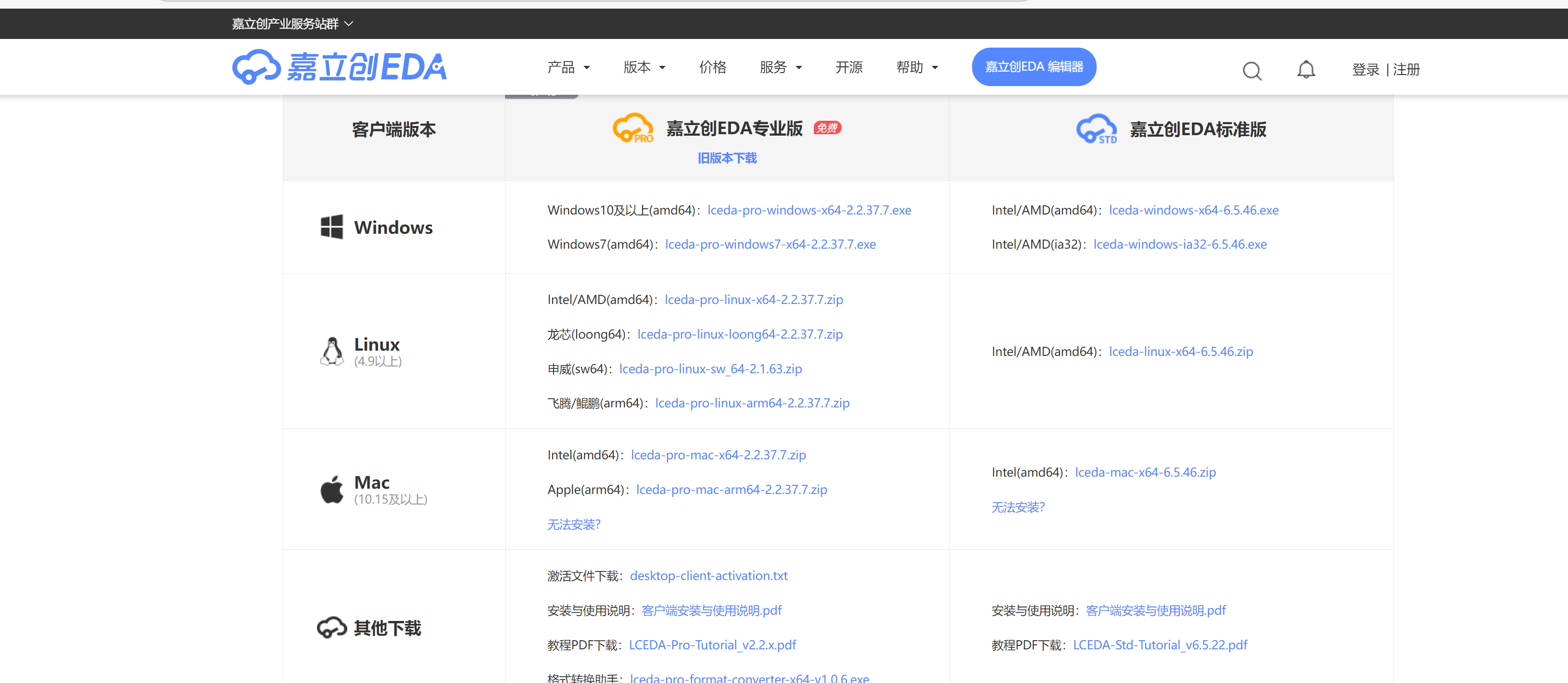Open the 开源 page
This screenshot has width=1568, height=683.
[x=849, y=67]
